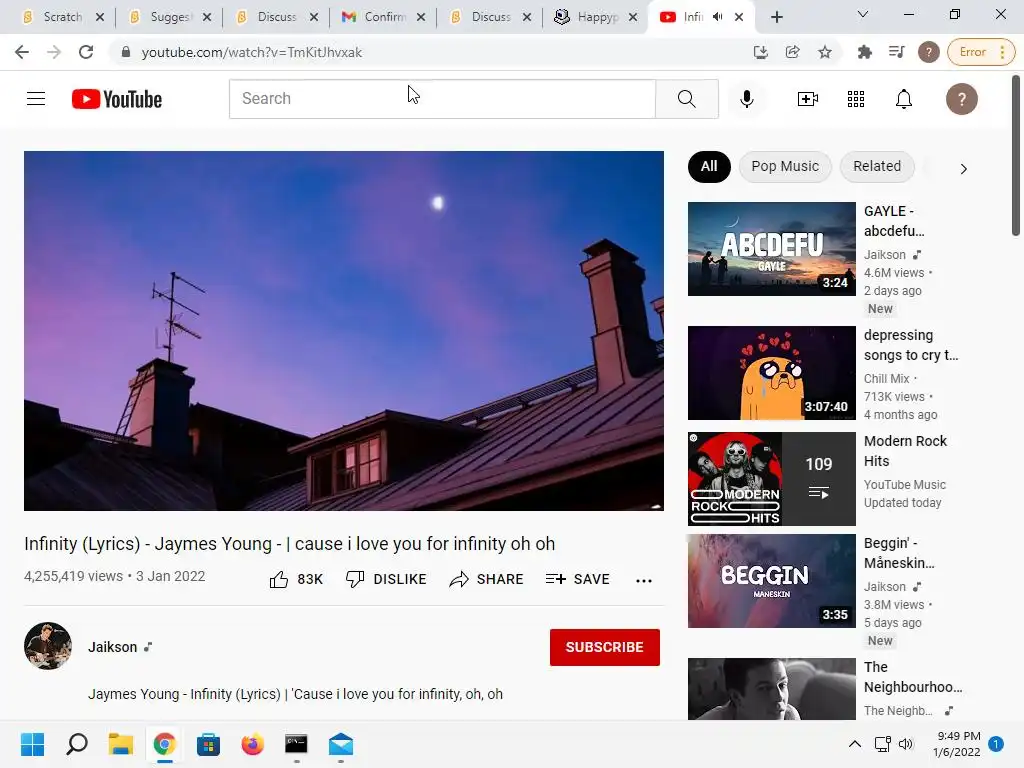The height and width of the screenshot is (768, 1024).
Task: Open the YouTube apps grid icon
Action: pos(856,99)
